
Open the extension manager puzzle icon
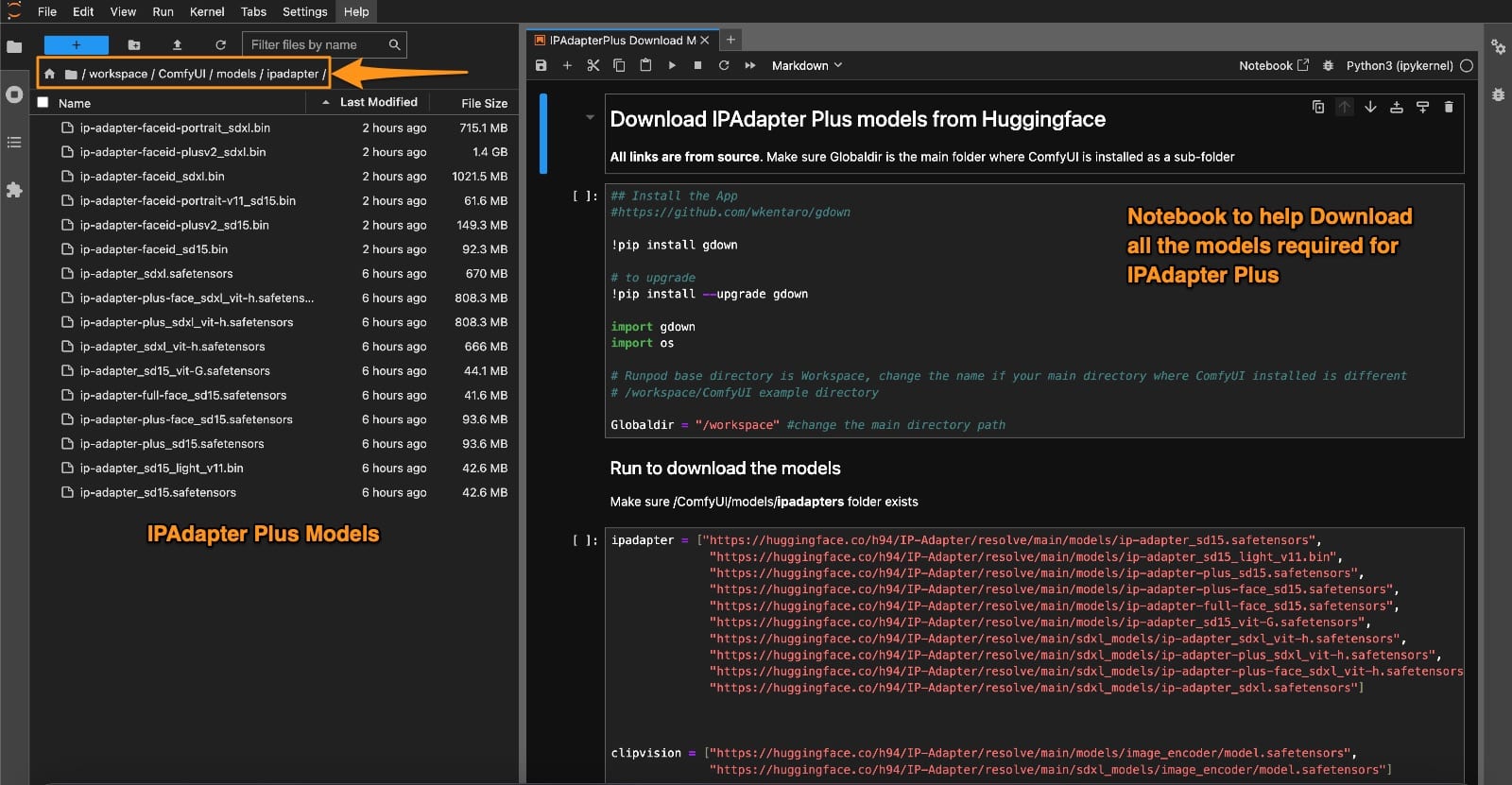point(14,190)
